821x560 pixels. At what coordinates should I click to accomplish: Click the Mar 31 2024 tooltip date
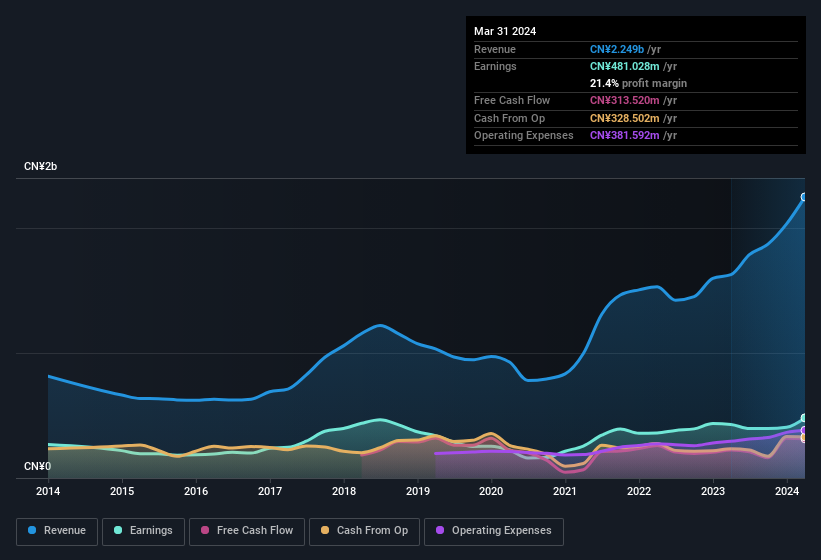(x=505, y=31)
